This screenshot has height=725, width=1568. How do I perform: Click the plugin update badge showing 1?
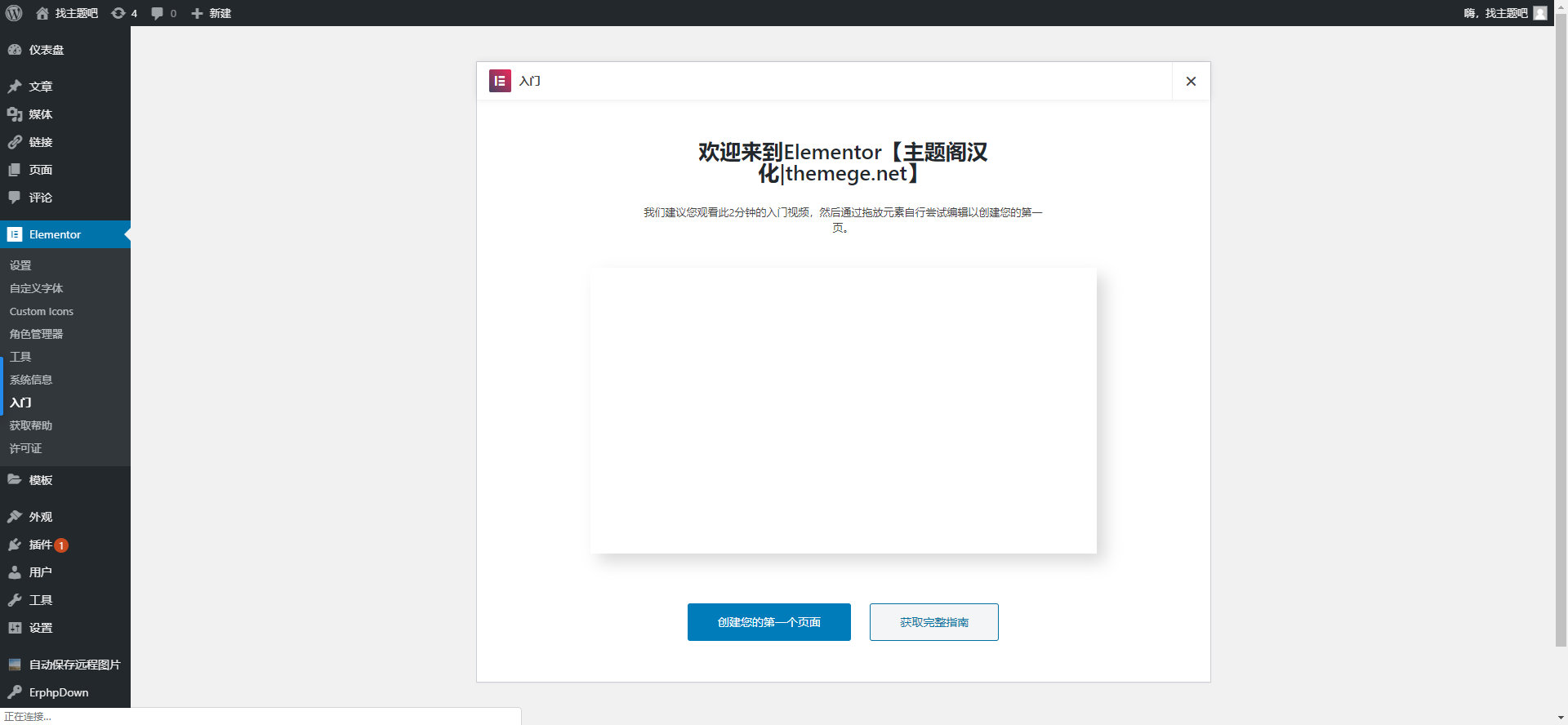(x=61, y=545)
